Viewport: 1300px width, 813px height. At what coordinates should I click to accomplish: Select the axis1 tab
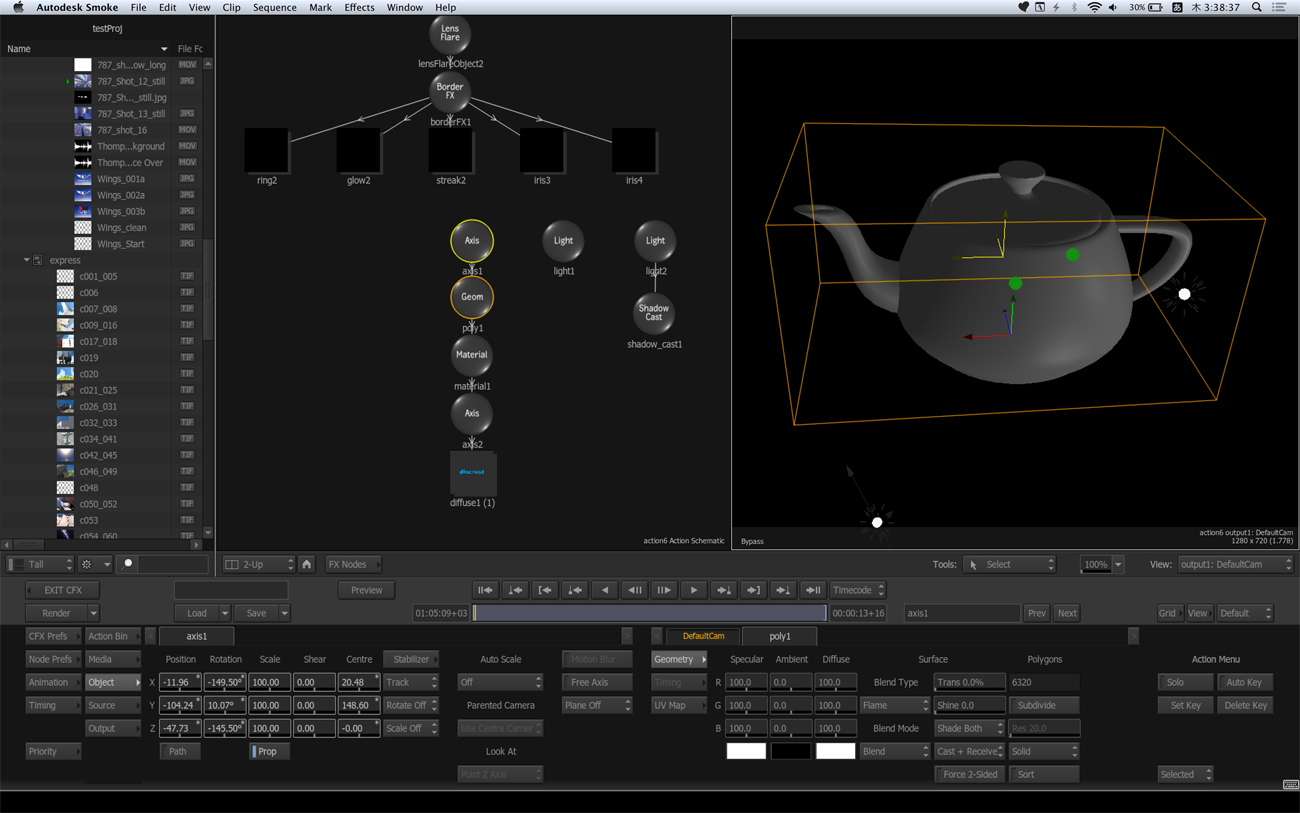pyautogui.click(x=197, y=636)
